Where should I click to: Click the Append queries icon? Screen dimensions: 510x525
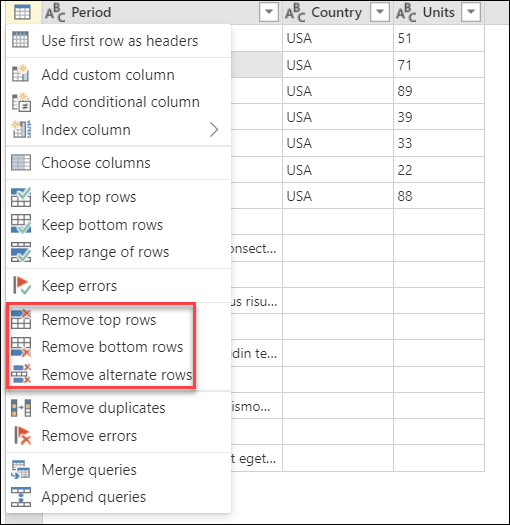pos(21,497)
